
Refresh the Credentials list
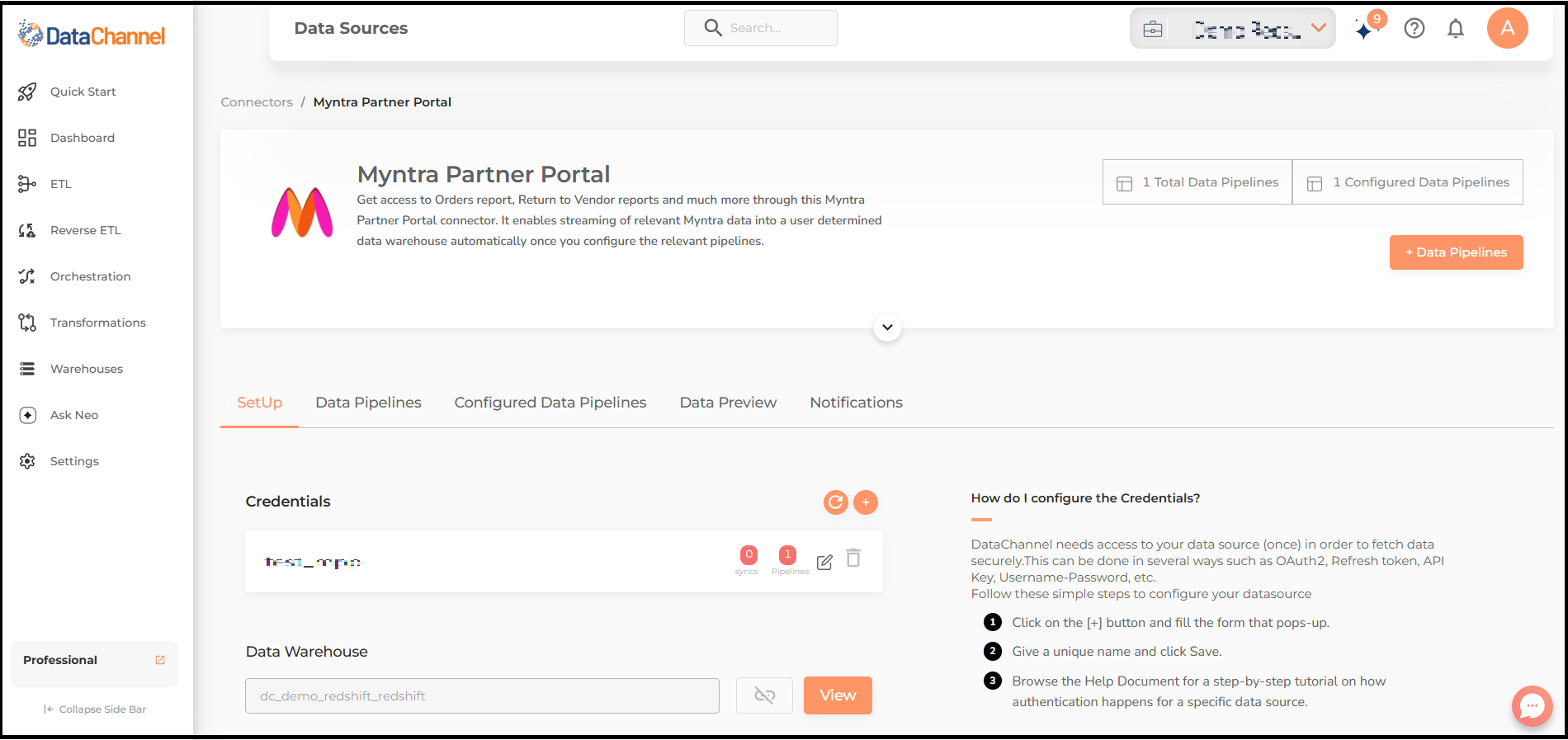[836, 502]
